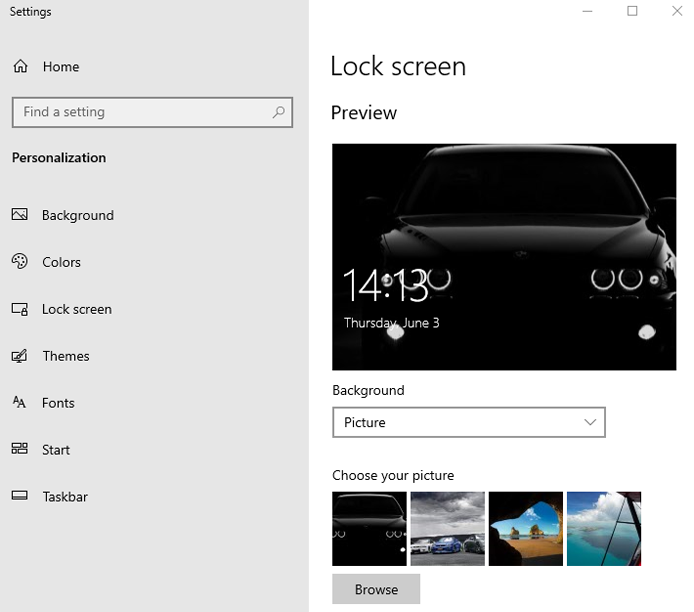Maximize the Settings window
694x612 pixels.
(632, 11)
